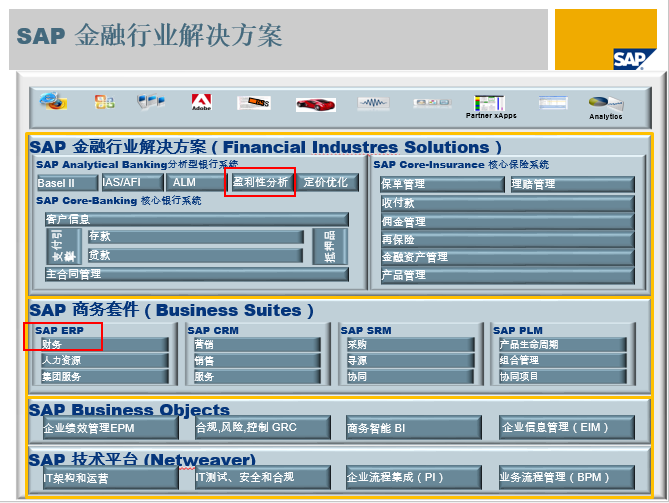Click the red sports car icon
669x503 pixels.
coord(316,105)
